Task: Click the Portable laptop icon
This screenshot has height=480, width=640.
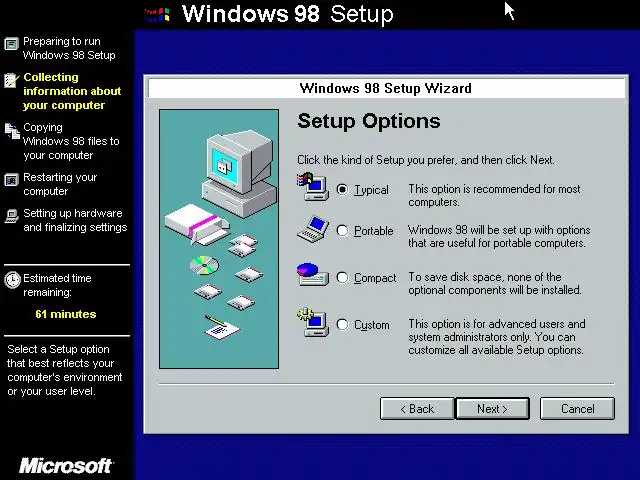Action: (x=313, y=229)
